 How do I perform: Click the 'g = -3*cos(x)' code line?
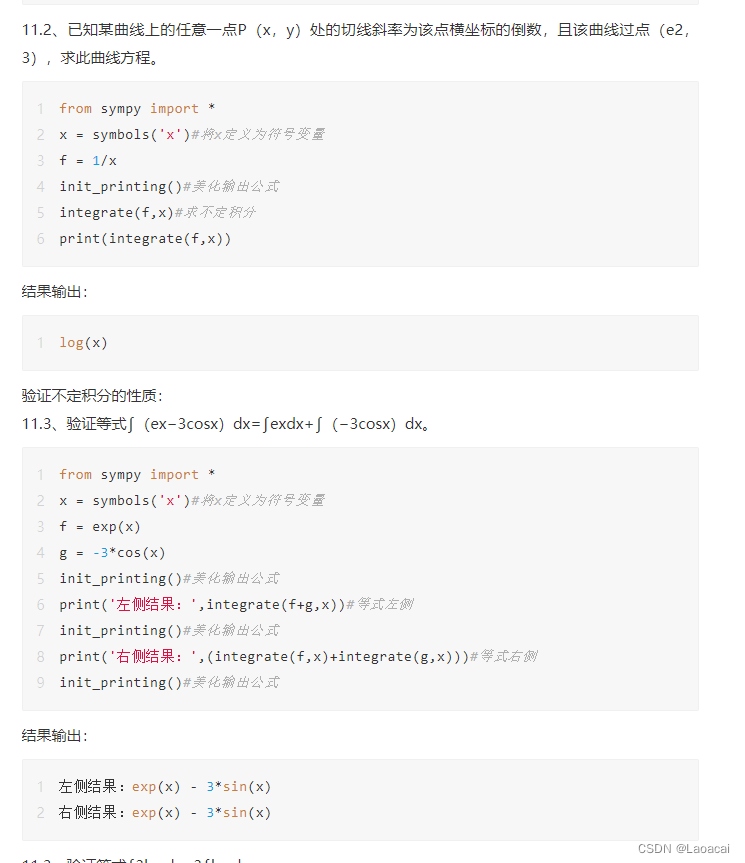[x=112, y=553]
